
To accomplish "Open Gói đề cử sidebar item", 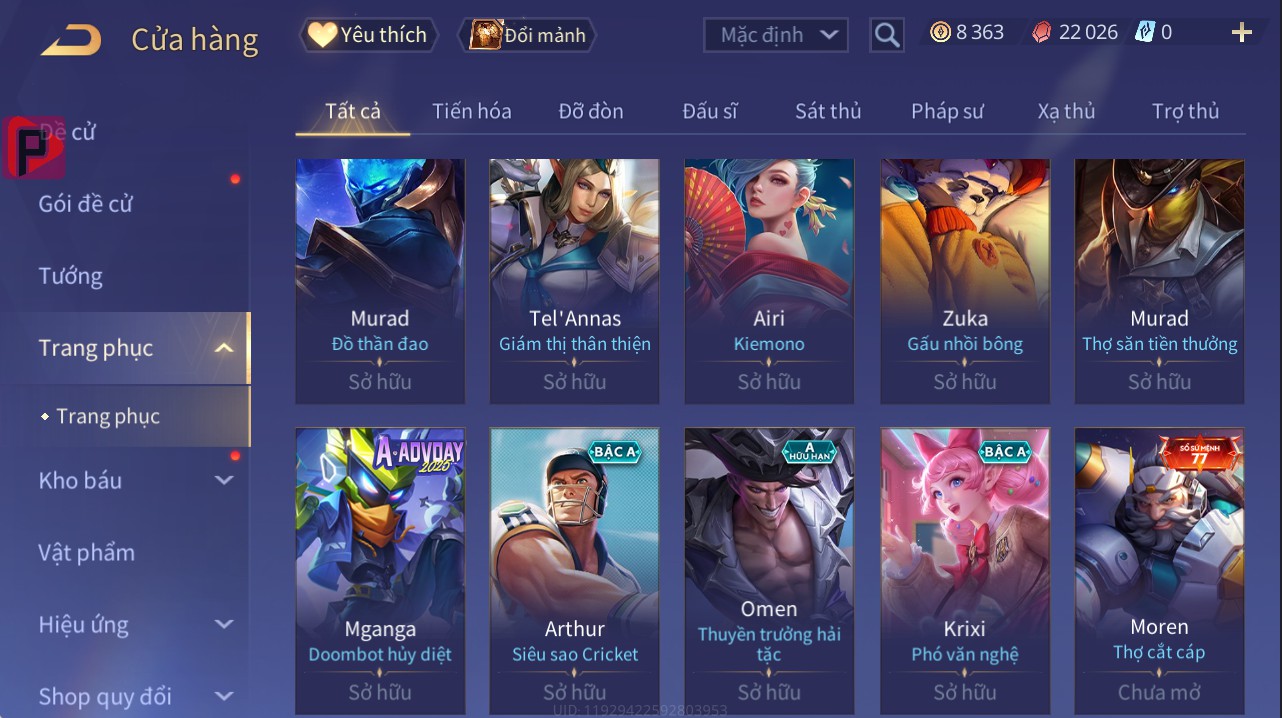I will pyautogui.click(x=86, y=204).
